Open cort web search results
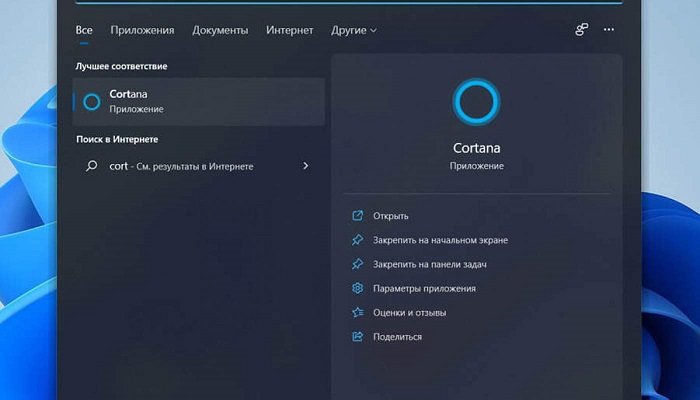This screenshot has height=400, width=700. pyautogui.click(x=199, y=166)
